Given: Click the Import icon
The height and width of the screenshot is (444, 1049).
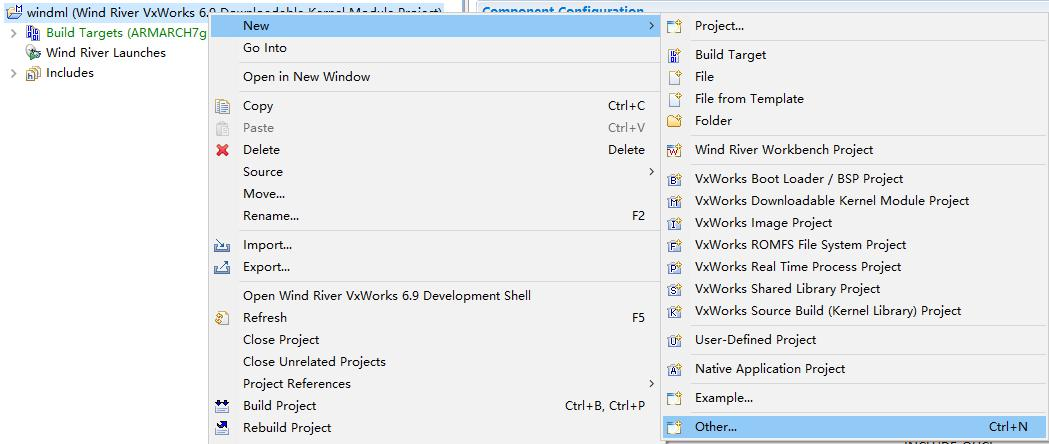Looking at the screenshot, I should point(222,245).
